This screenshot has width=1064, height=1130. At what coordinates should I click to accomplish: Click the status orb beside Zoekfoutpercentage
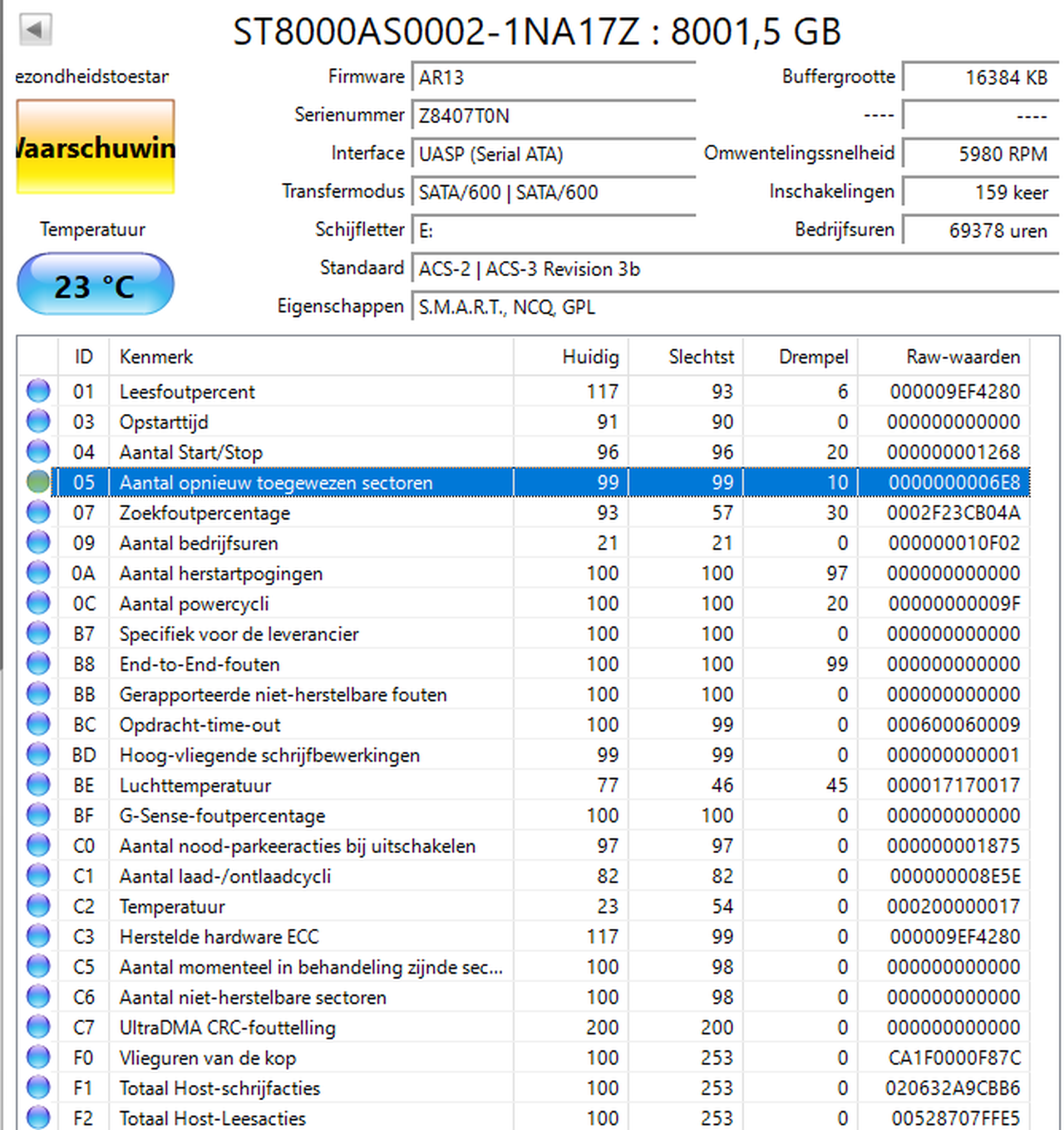[x=38, y=511]
